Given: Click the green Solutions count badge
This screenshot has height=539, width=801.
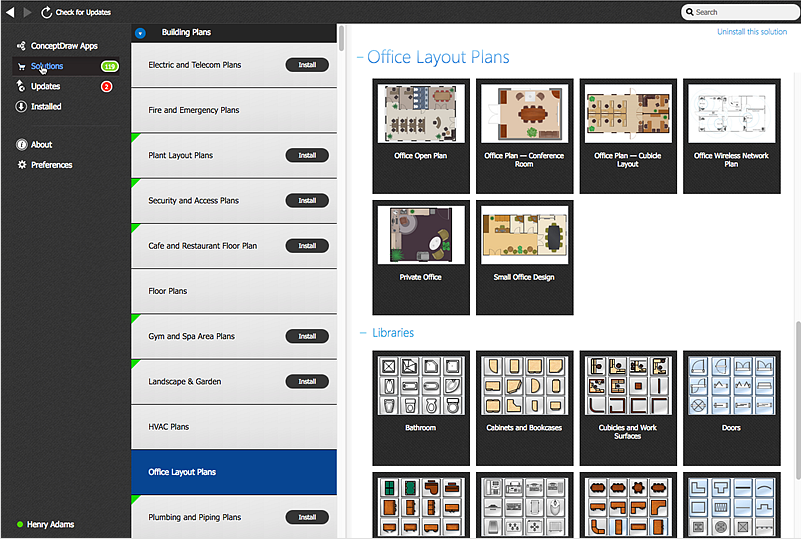Looking at the screenshot, I should click(x=109, y=66).
